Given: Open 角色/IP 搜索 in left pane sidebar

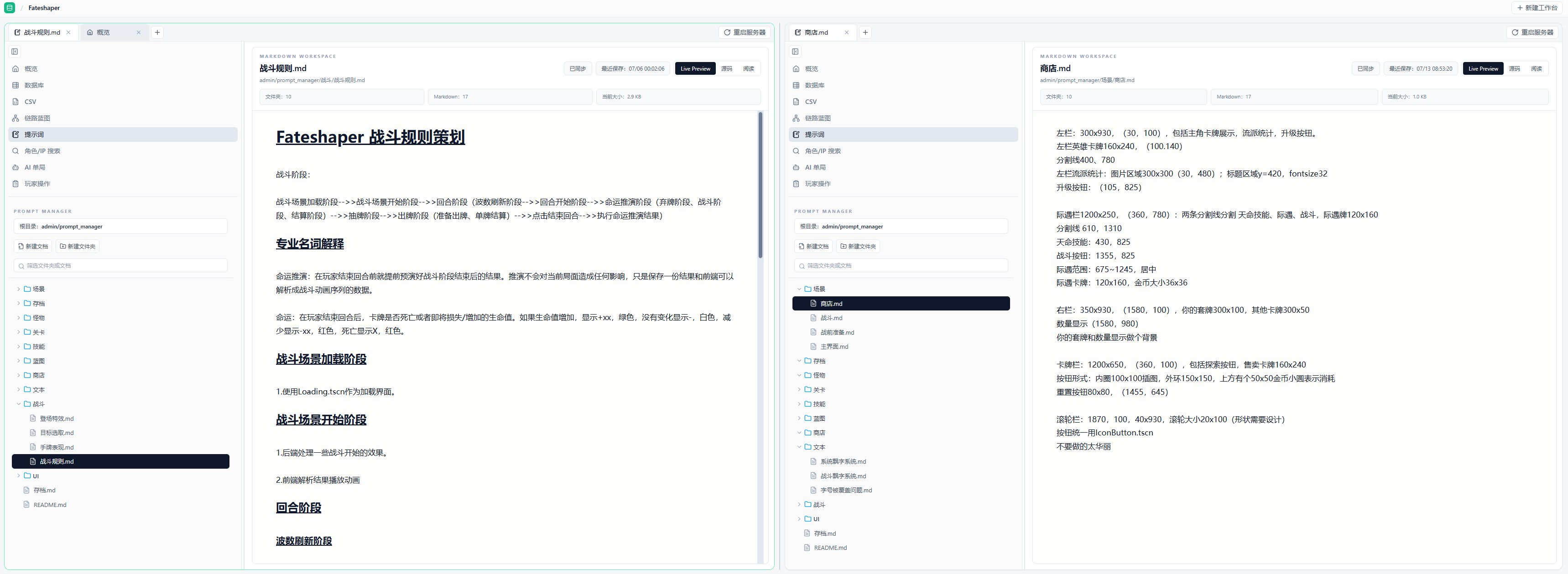Looking at the screenshot, I should [x=123, y=151].
